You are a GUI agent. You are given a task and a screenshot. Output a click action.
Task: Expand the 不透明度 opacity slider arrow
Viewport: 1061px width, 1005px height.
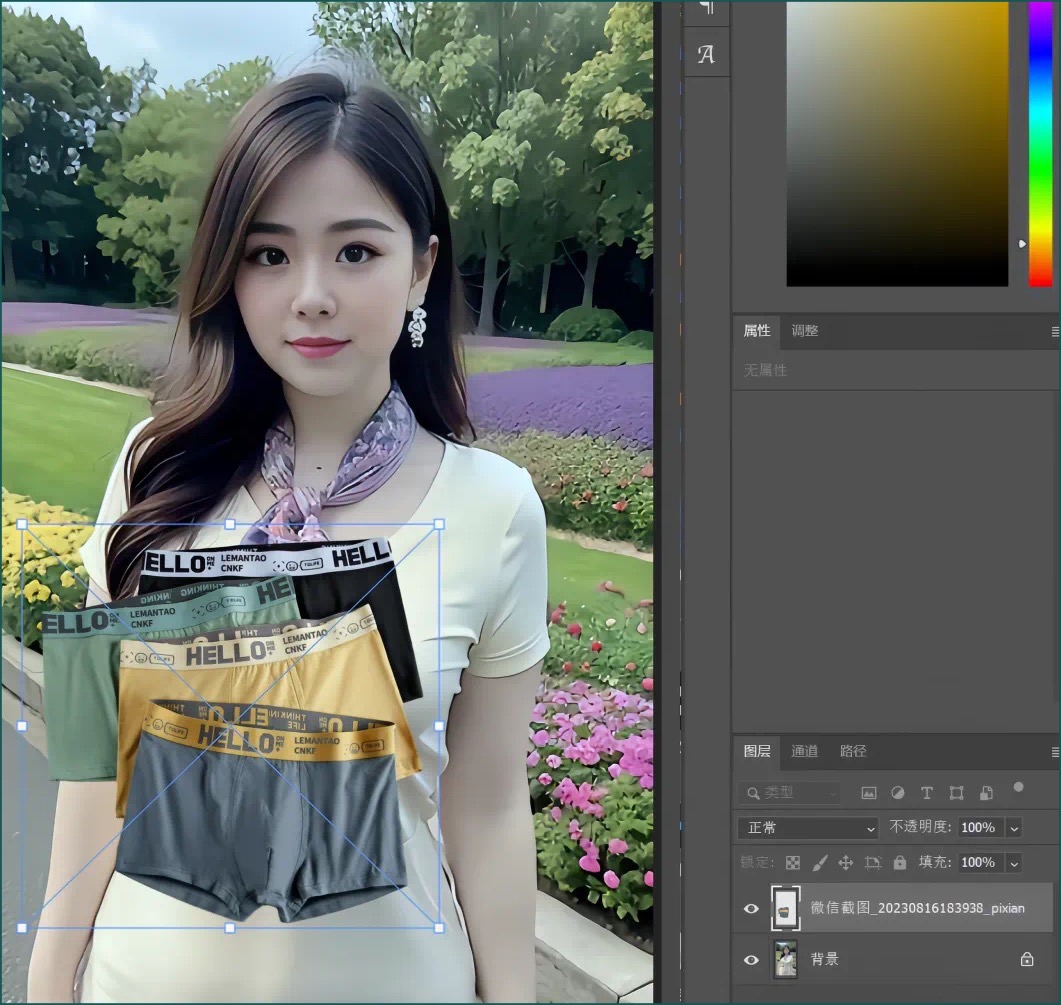pyautogui.click(x=1014, y=828)
